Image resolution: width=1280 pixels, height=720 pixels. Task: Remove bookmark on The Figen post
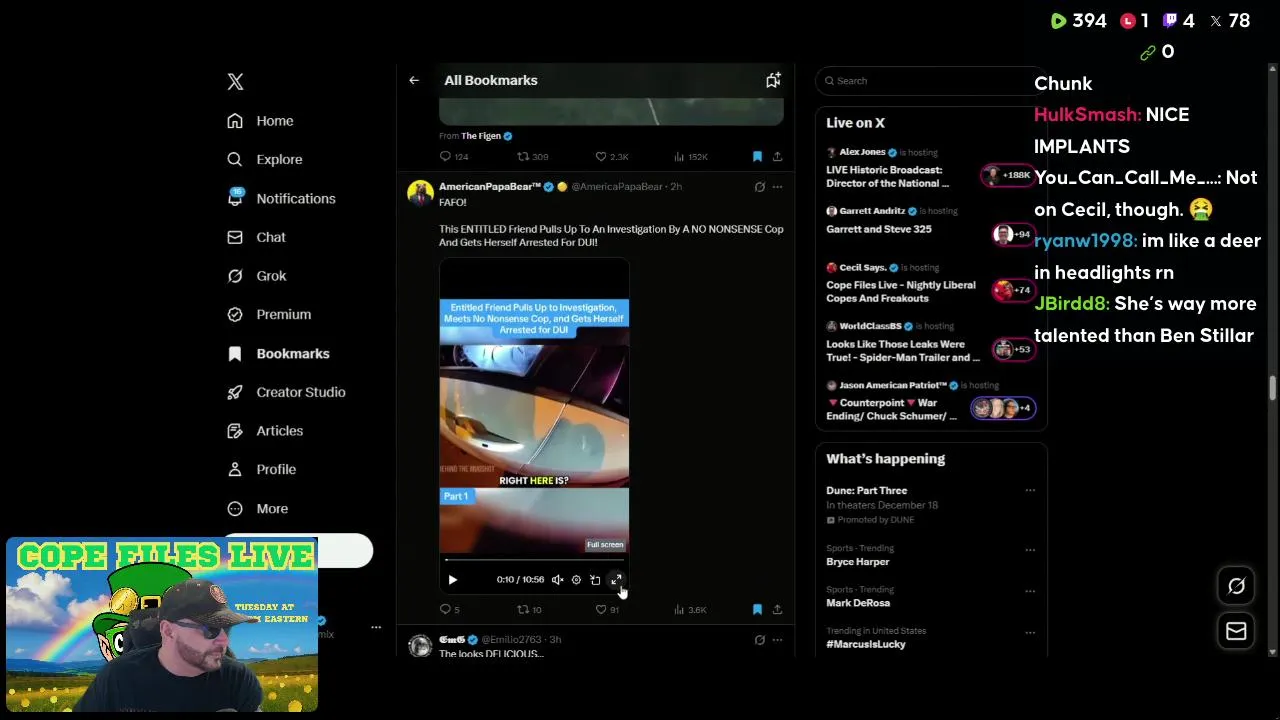(757, 157)
